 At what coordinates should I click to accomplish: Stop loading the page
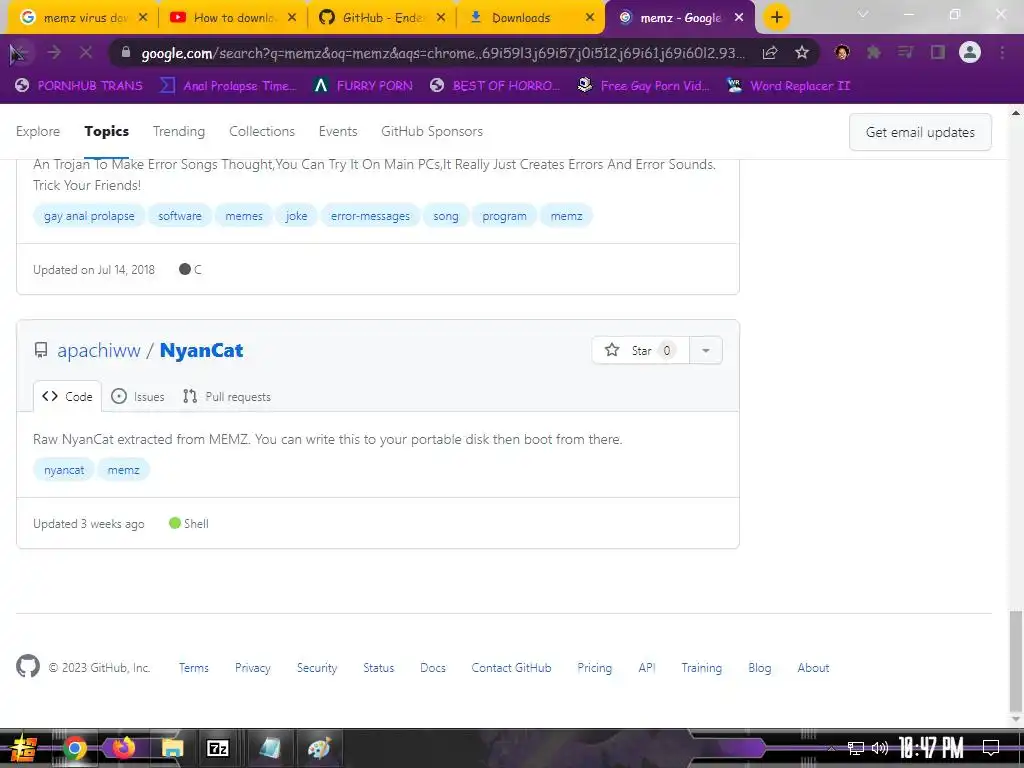point(86,52)
